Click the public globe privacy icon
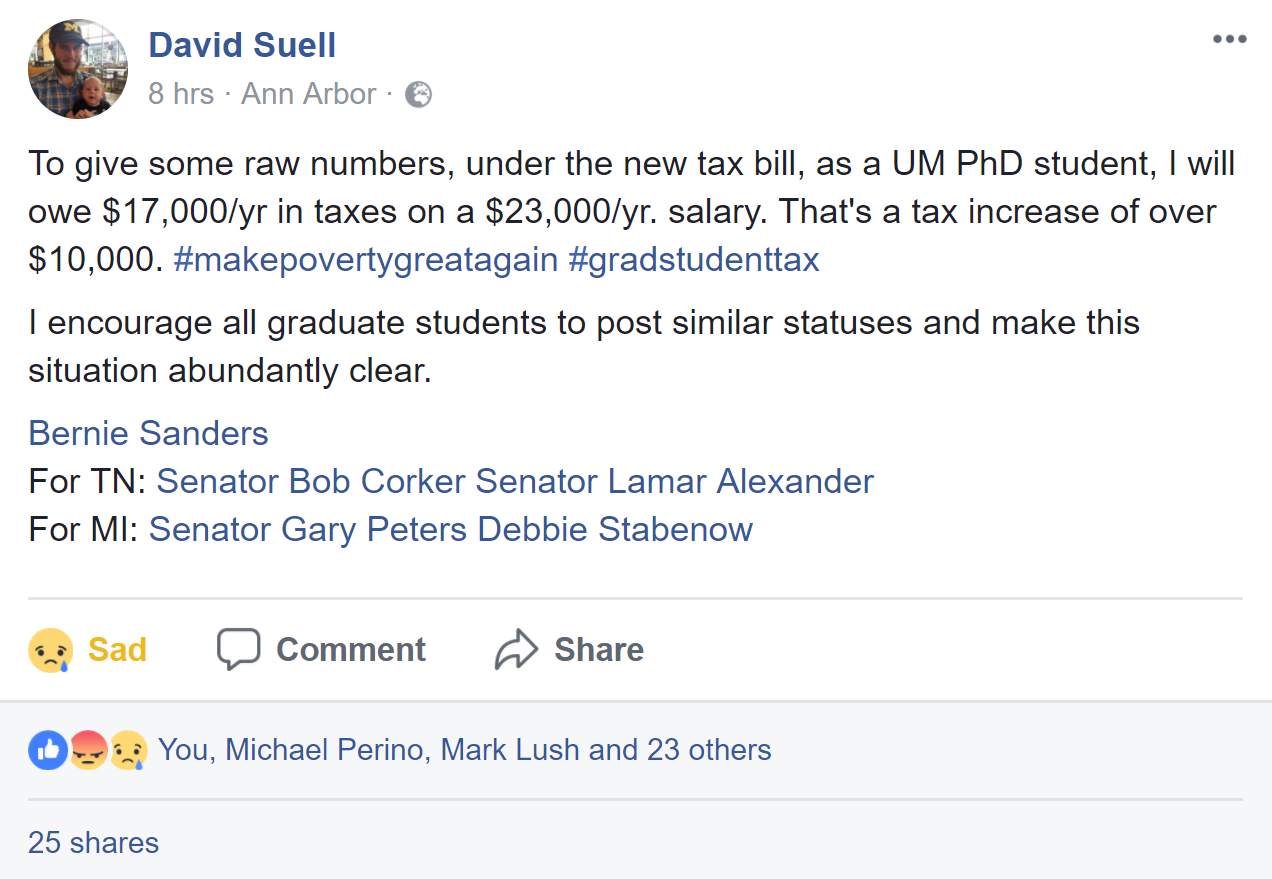Screen dimensions: 1272x879 point(418,95)
